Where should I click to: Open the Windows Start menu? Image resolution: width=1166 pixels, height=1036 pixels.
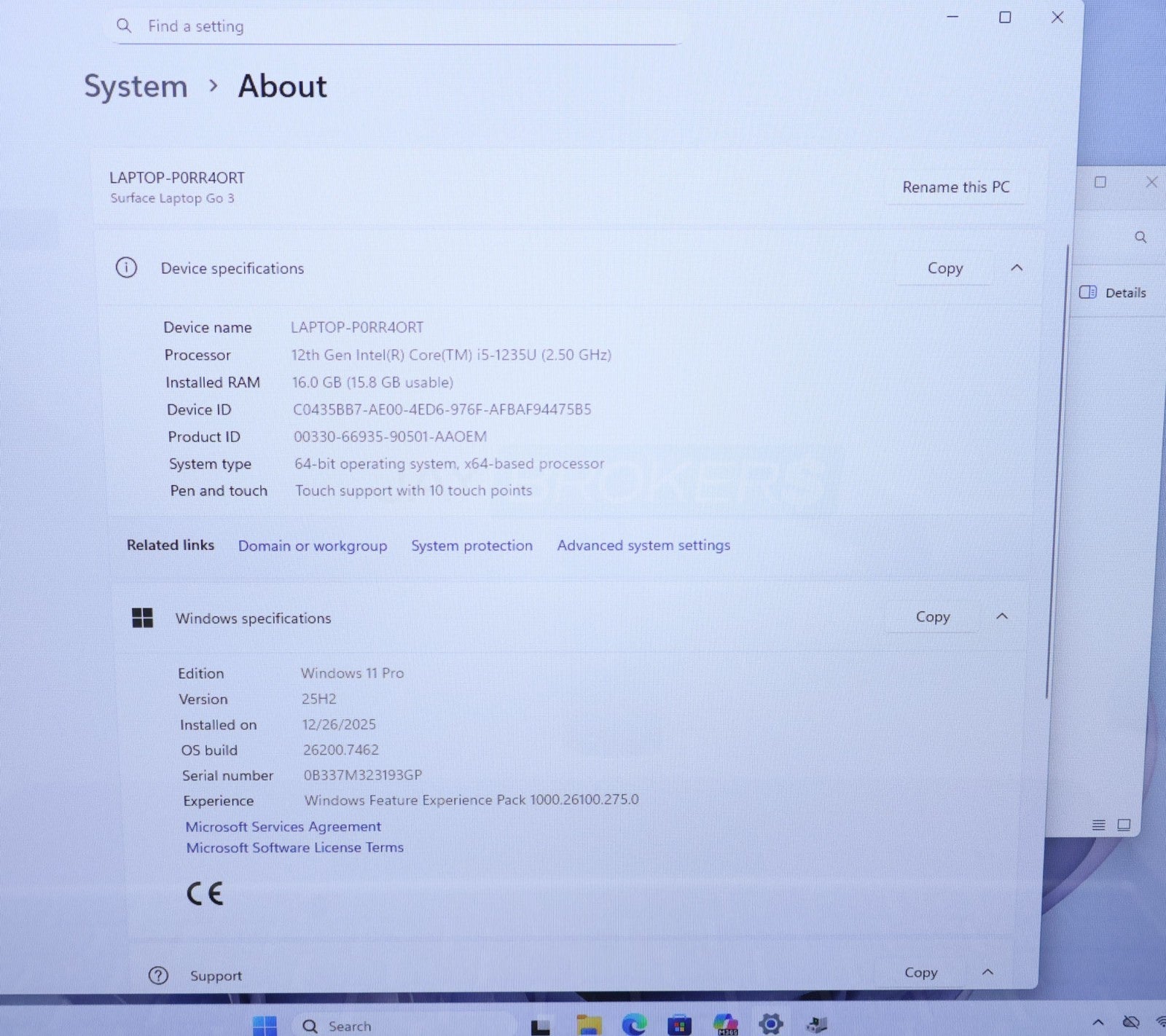[265, 1026]
